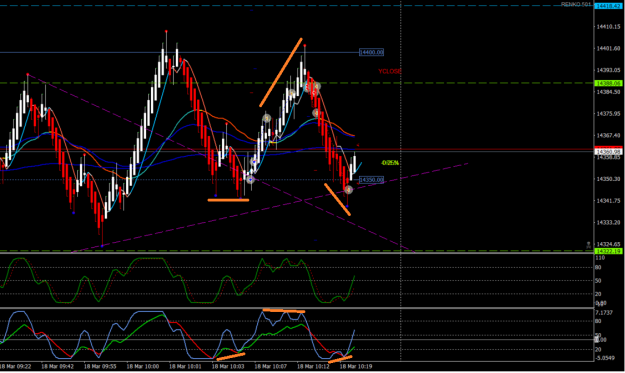The width and height of the screenshot is (625, 373).
Task: Click the 14341.75 price scale value
Action: (608, 200)
